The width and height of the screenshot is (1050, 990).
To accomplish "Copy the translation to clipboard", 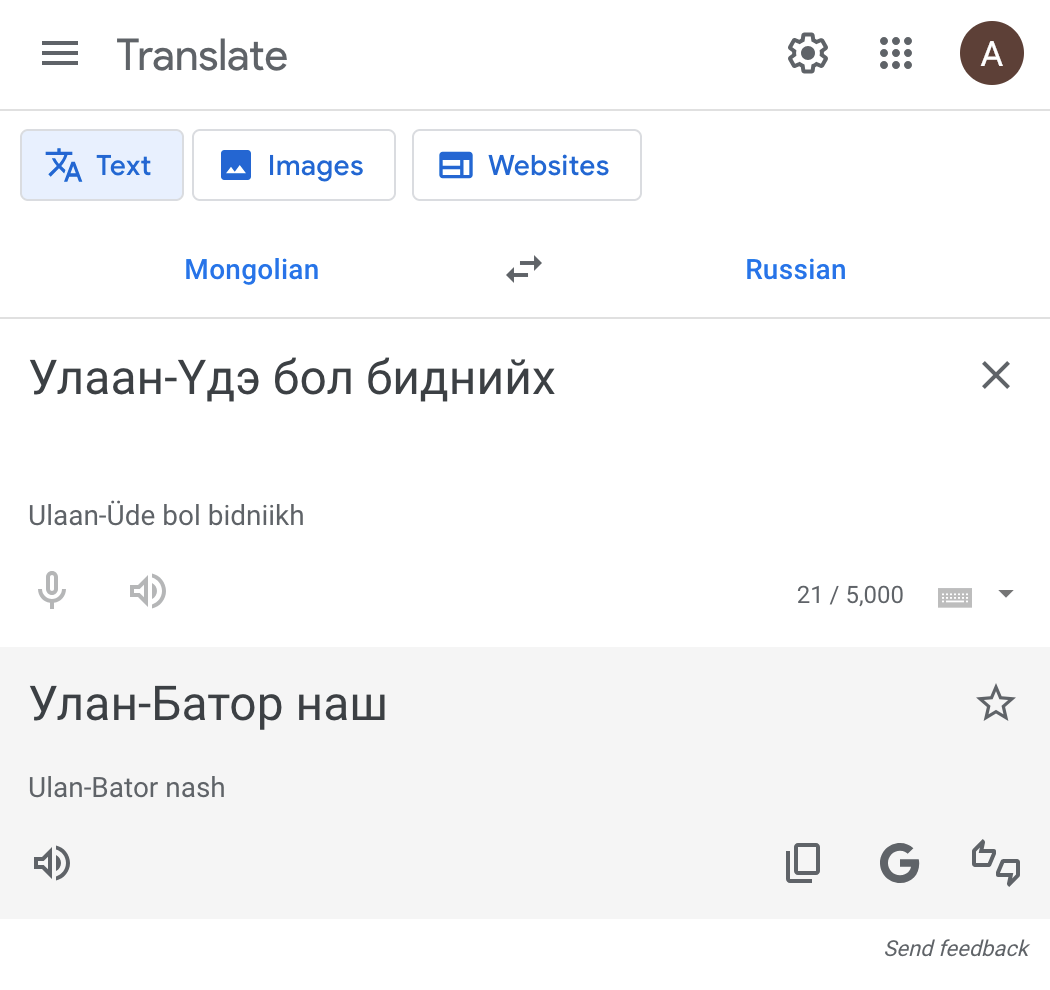I will 803,863.
